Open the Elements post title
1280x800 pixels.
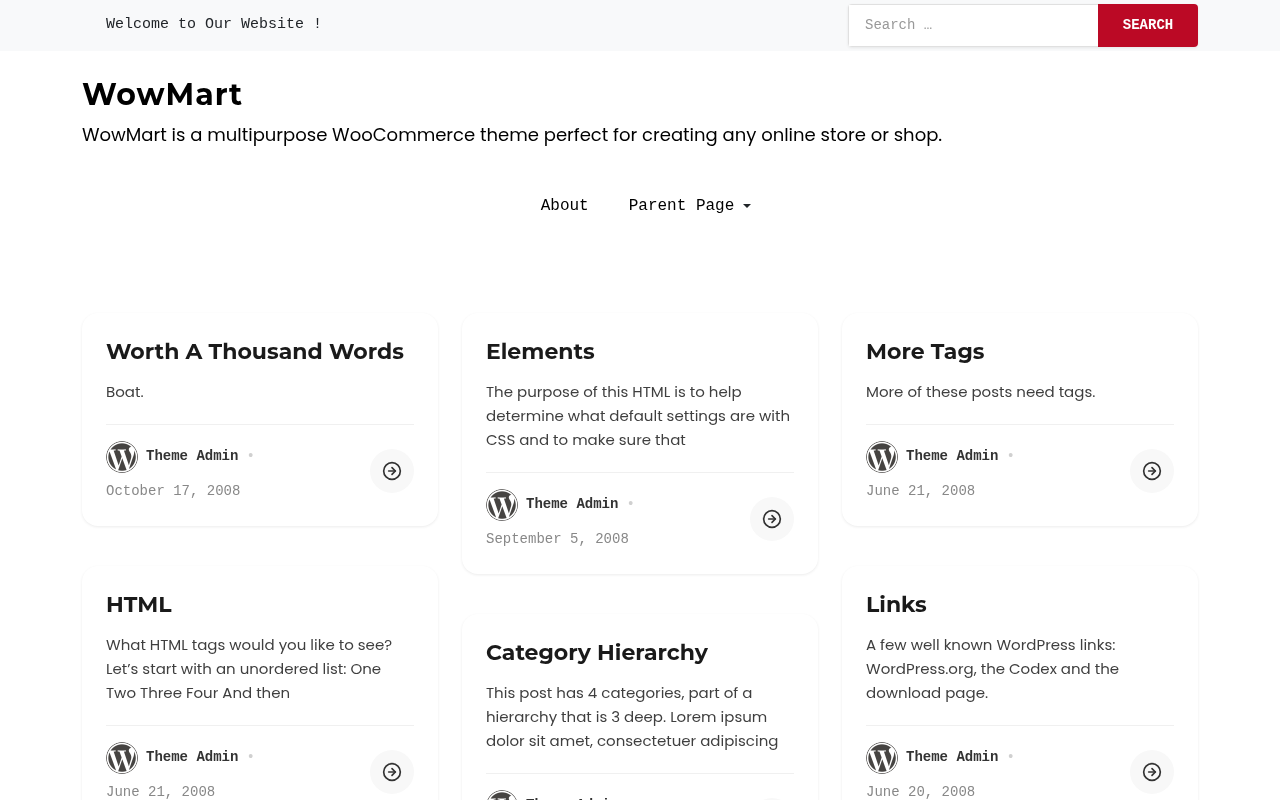pos(540,352)
